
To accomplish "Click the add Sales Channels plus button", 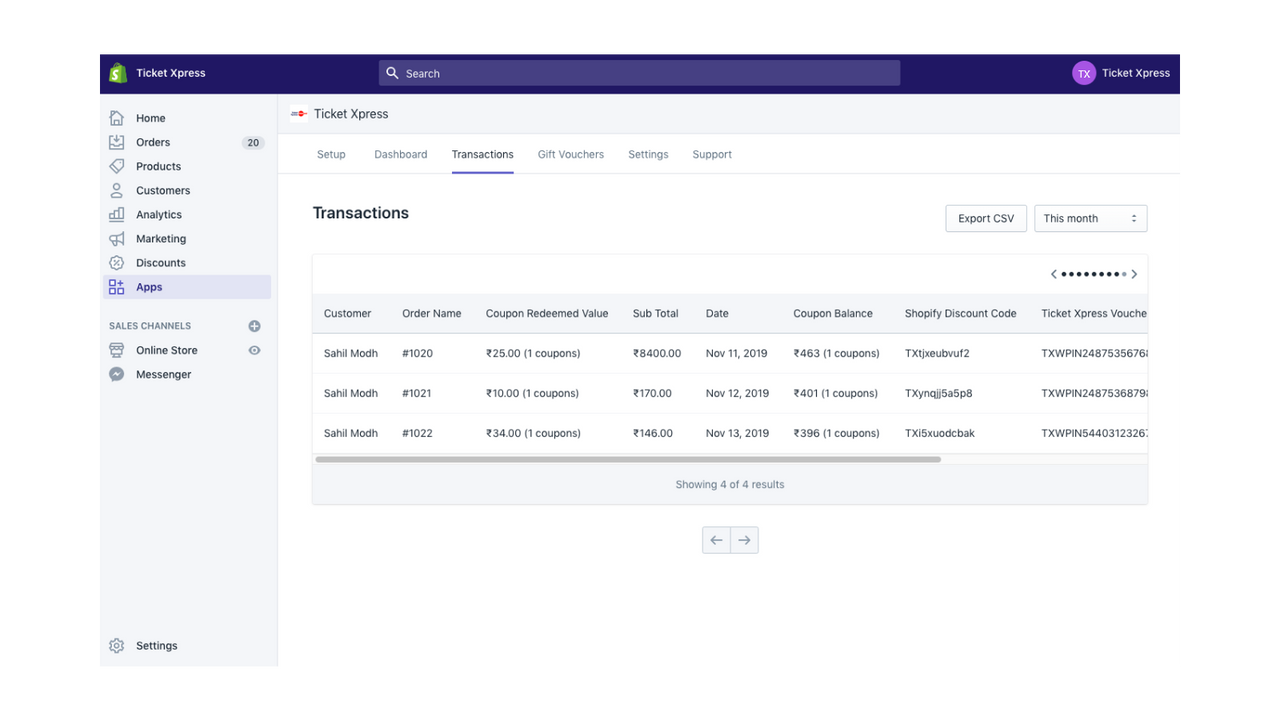I will coord(254,325).
